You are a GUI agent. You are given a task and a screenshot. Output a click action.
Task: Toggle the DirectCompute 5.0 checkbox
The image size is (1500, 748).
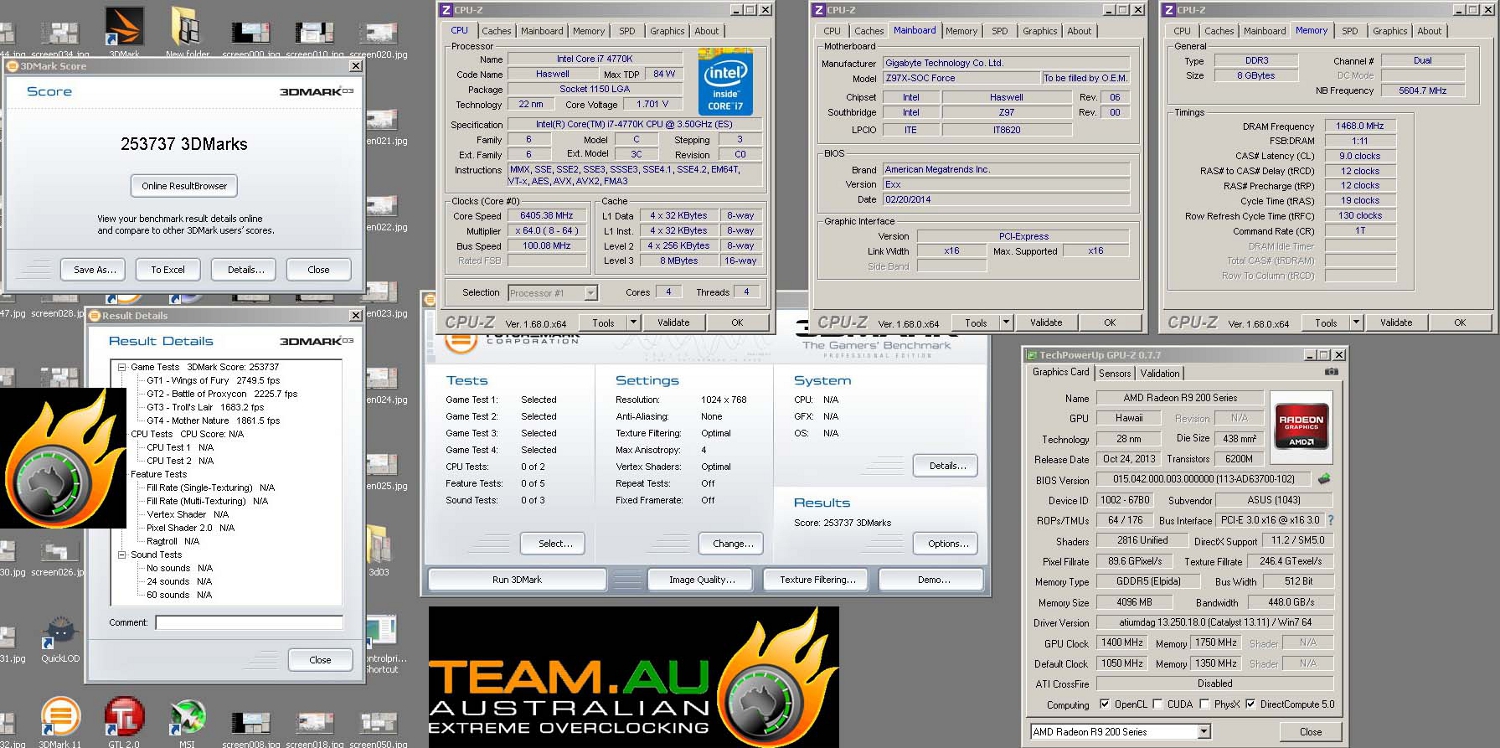pyautogui.click(x=1251, y=704)
